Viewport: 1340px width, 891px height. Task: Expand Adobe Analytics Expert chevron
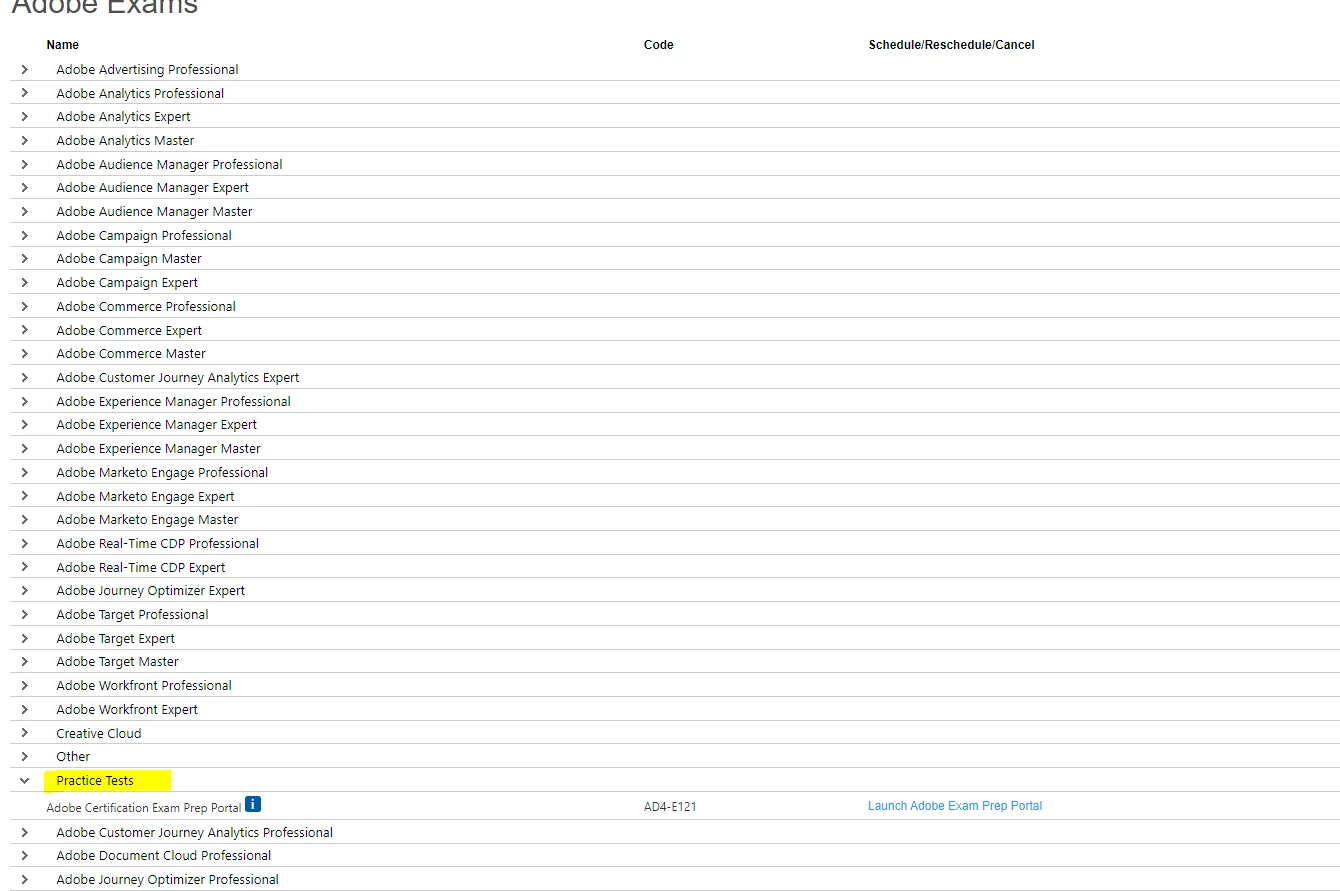pyautogui.click(x=25, y=116)
